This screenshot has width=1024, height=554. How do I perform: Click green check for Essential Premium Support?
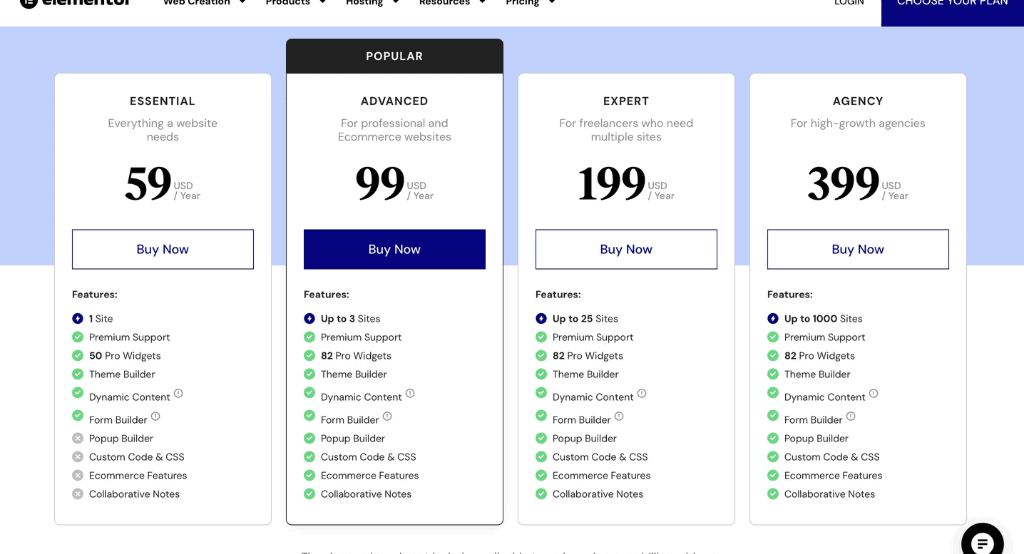(x=78, y=337)
